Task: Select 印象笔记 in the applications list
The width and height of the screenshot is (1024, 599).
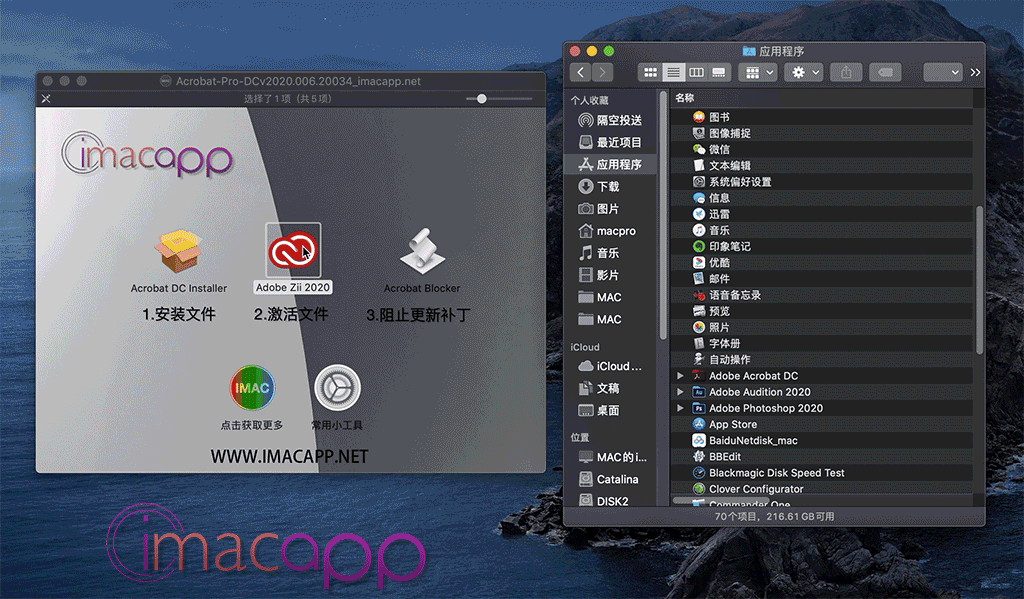Action: [822, 246]
